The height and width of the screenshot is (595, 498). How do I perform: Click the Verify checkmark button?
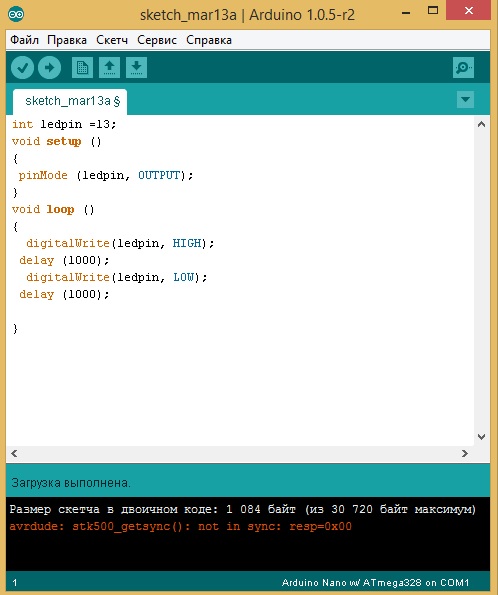pos(22,68)
